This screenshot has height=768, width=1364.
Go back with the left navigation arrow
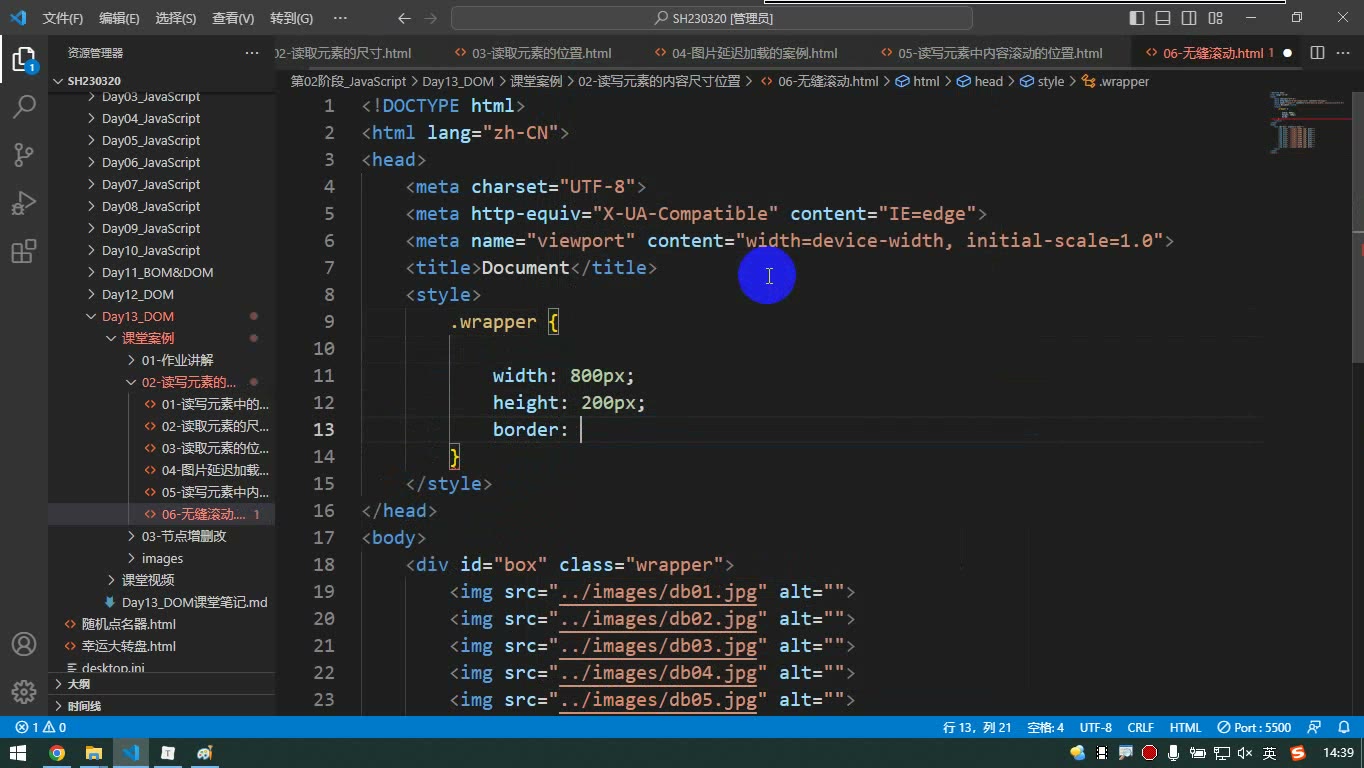point(404,18)
